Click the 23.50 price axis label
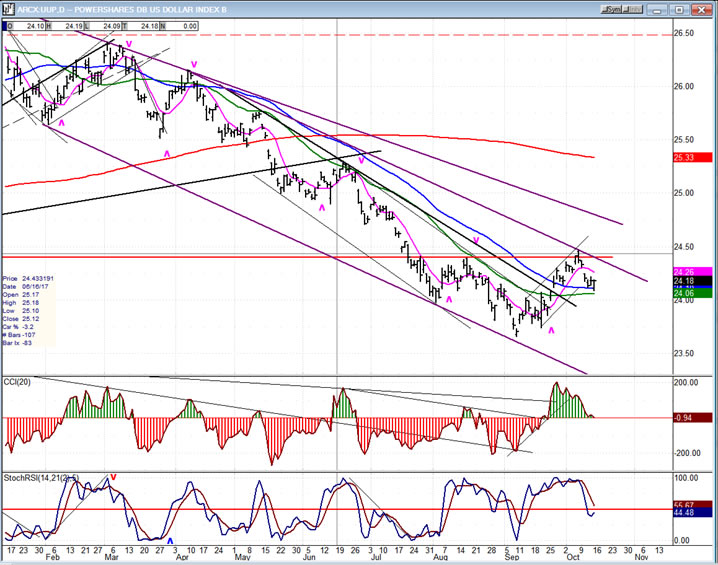Screen dimensions: 718x565 tap(684, 353)
